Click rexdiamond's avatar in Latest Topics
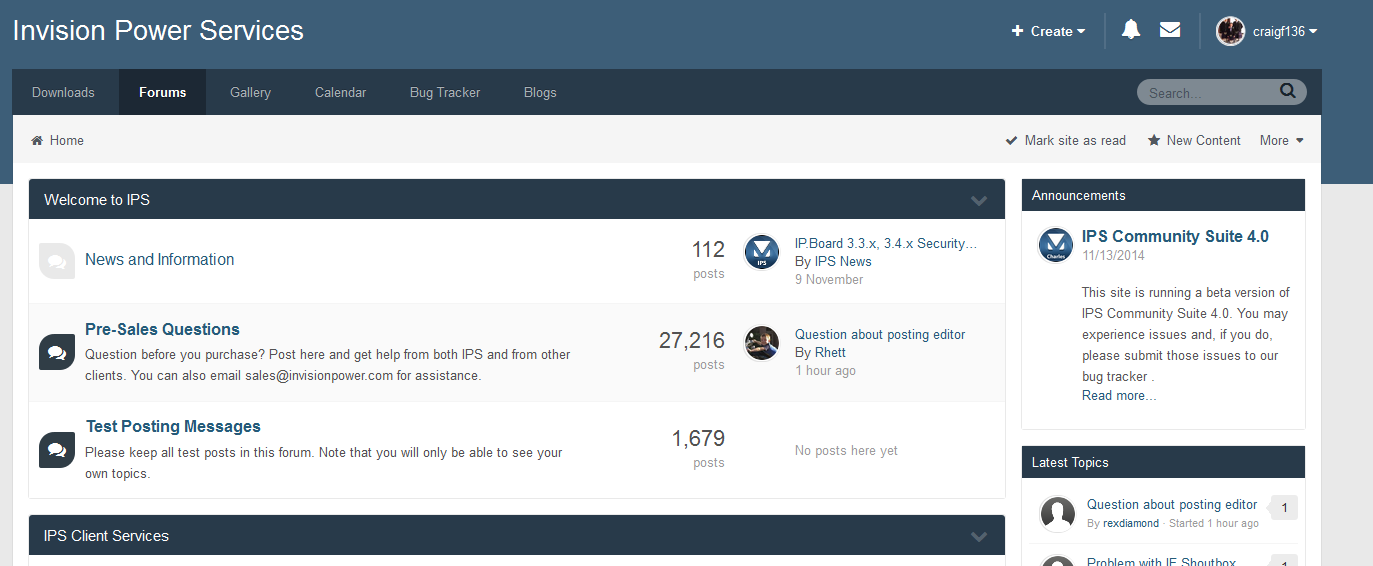Image resolution: width=1373 pixels, height=566 pixels. coord(1057,513)
